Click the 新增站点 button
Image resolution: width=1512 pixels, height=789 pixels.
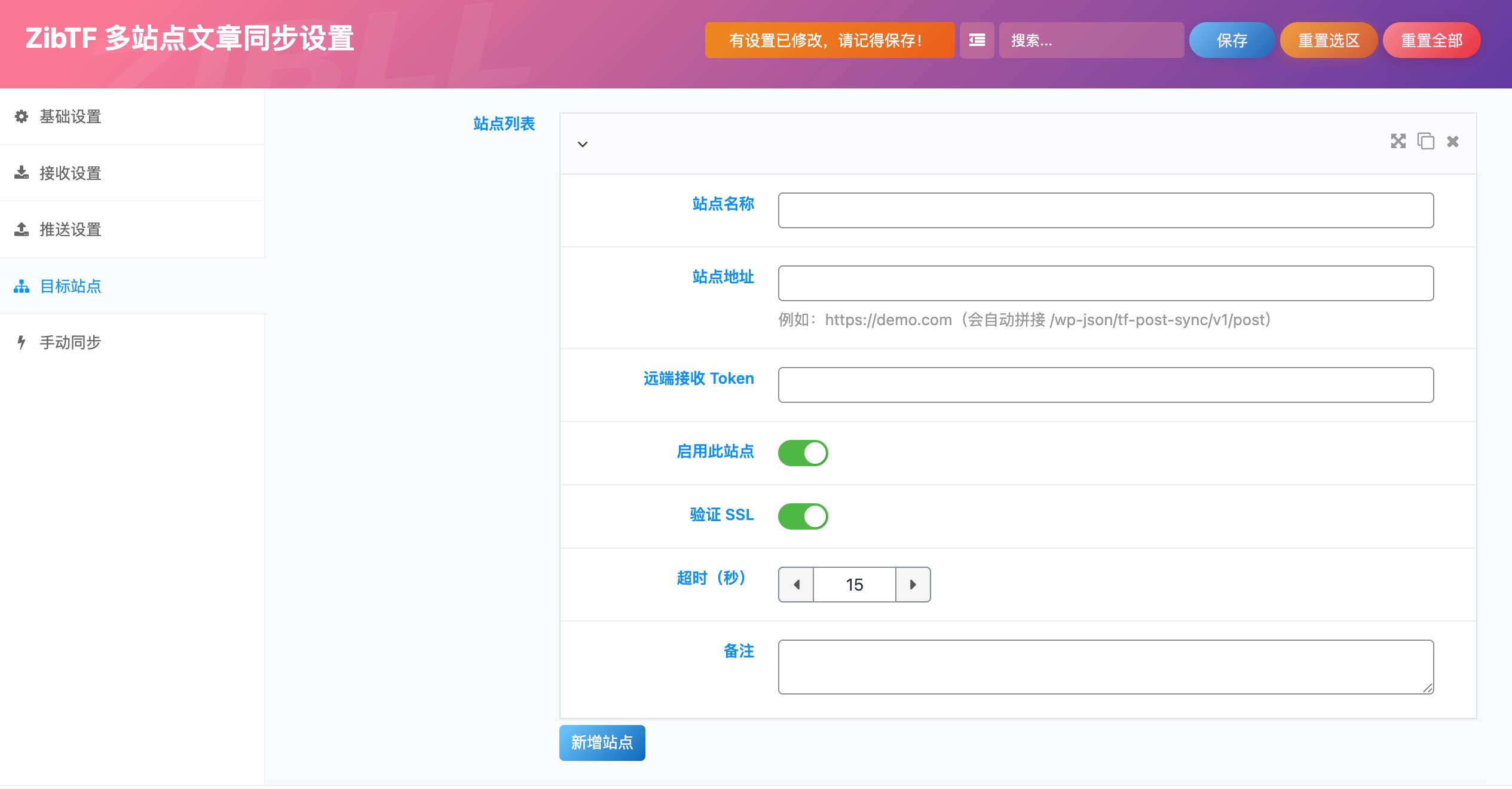pyautogui.click(x=602, y=742)
